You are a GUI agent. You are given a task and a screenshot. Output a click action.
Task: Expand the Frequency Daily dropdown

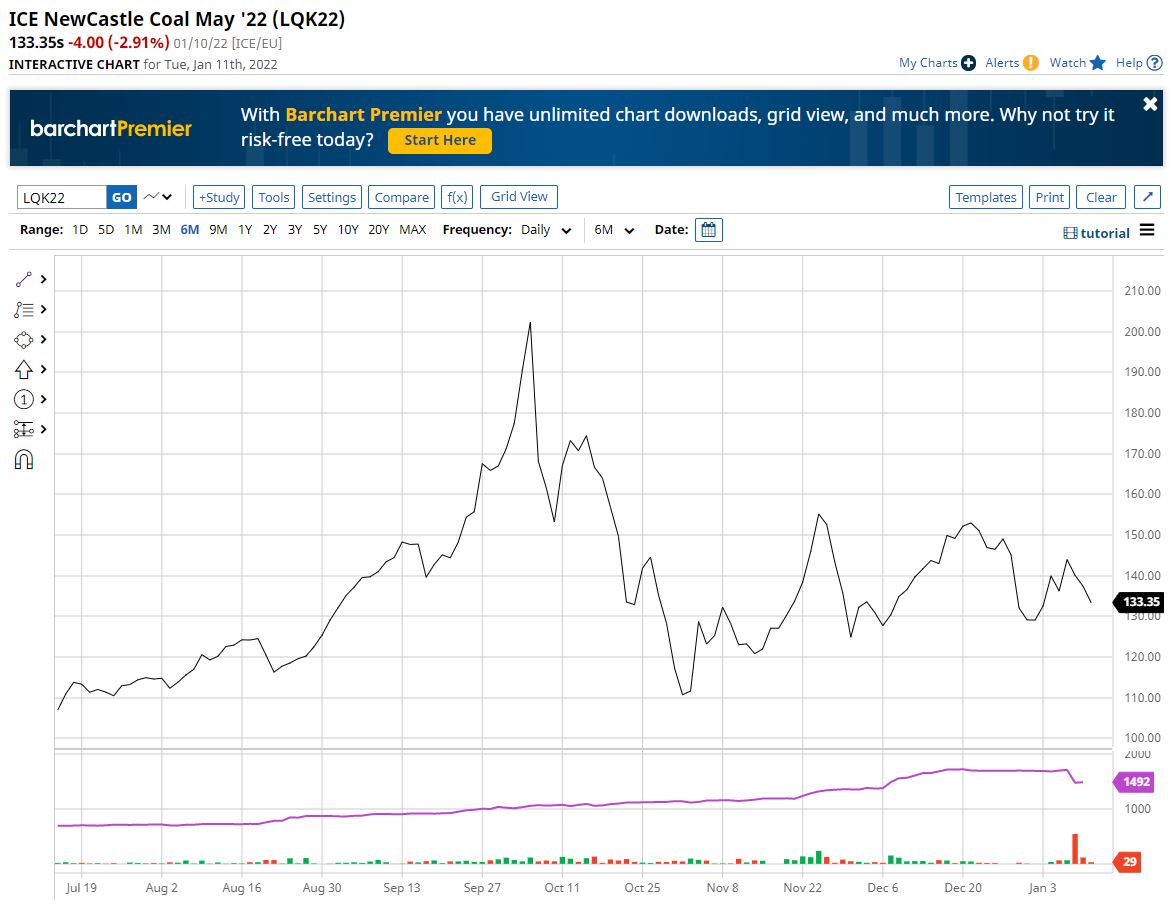pyautogui.click(x=547, y=230)
